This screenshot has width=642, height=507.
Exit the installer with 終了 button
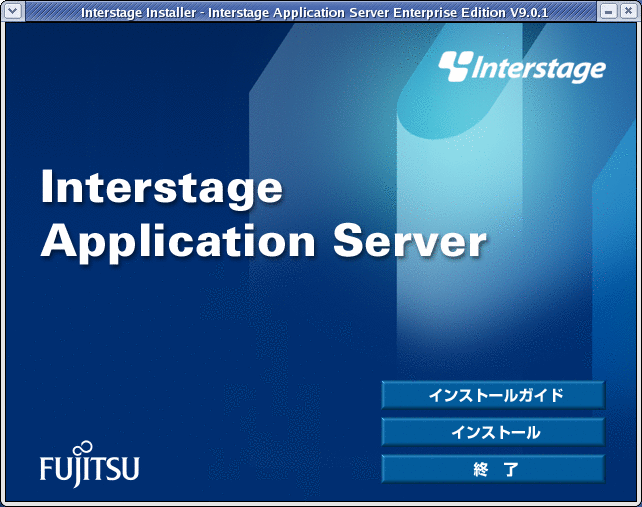coord(493,469)
